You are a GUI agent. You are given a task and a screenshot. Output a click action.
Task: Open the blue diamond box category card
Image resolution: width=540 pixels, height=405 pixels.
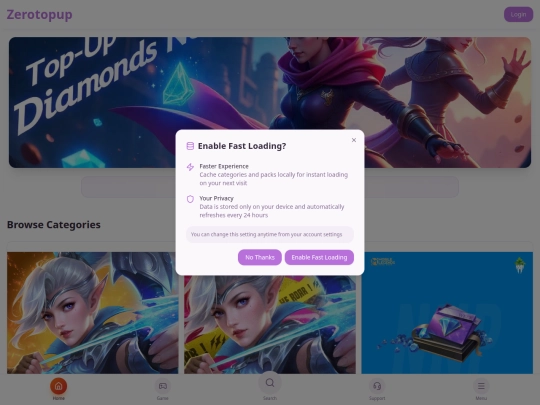[447, 313]
